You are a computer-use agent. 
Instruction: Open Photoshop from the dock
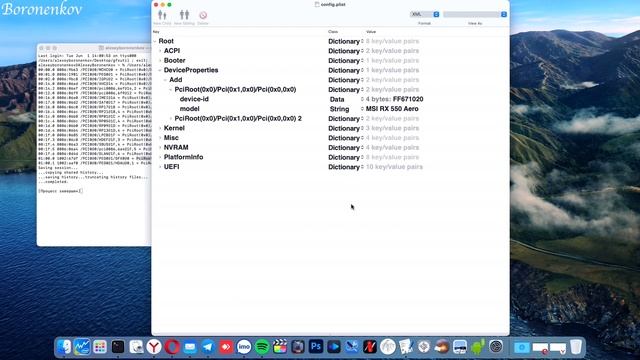click(x=316, y=347)
